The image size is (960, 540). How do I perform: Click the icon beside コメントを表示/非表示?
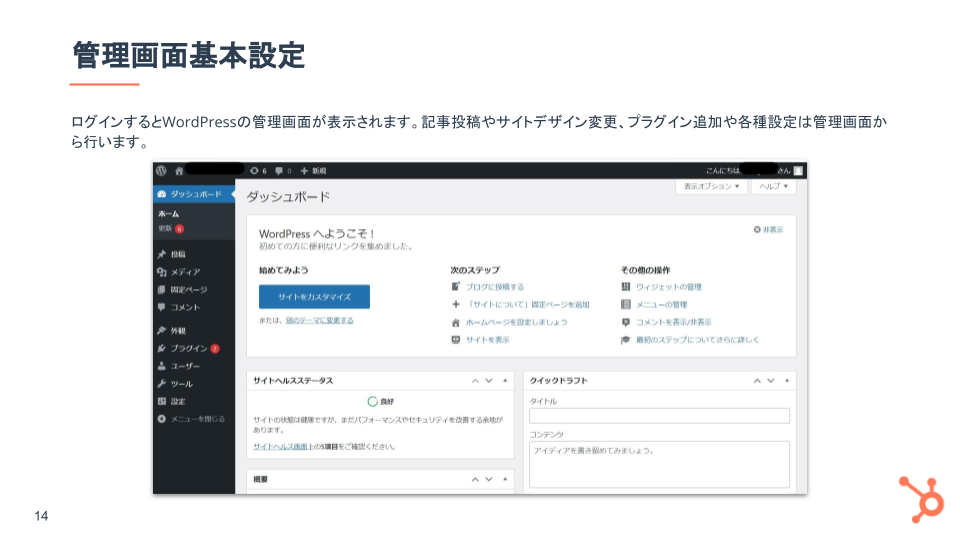(626, 322)
